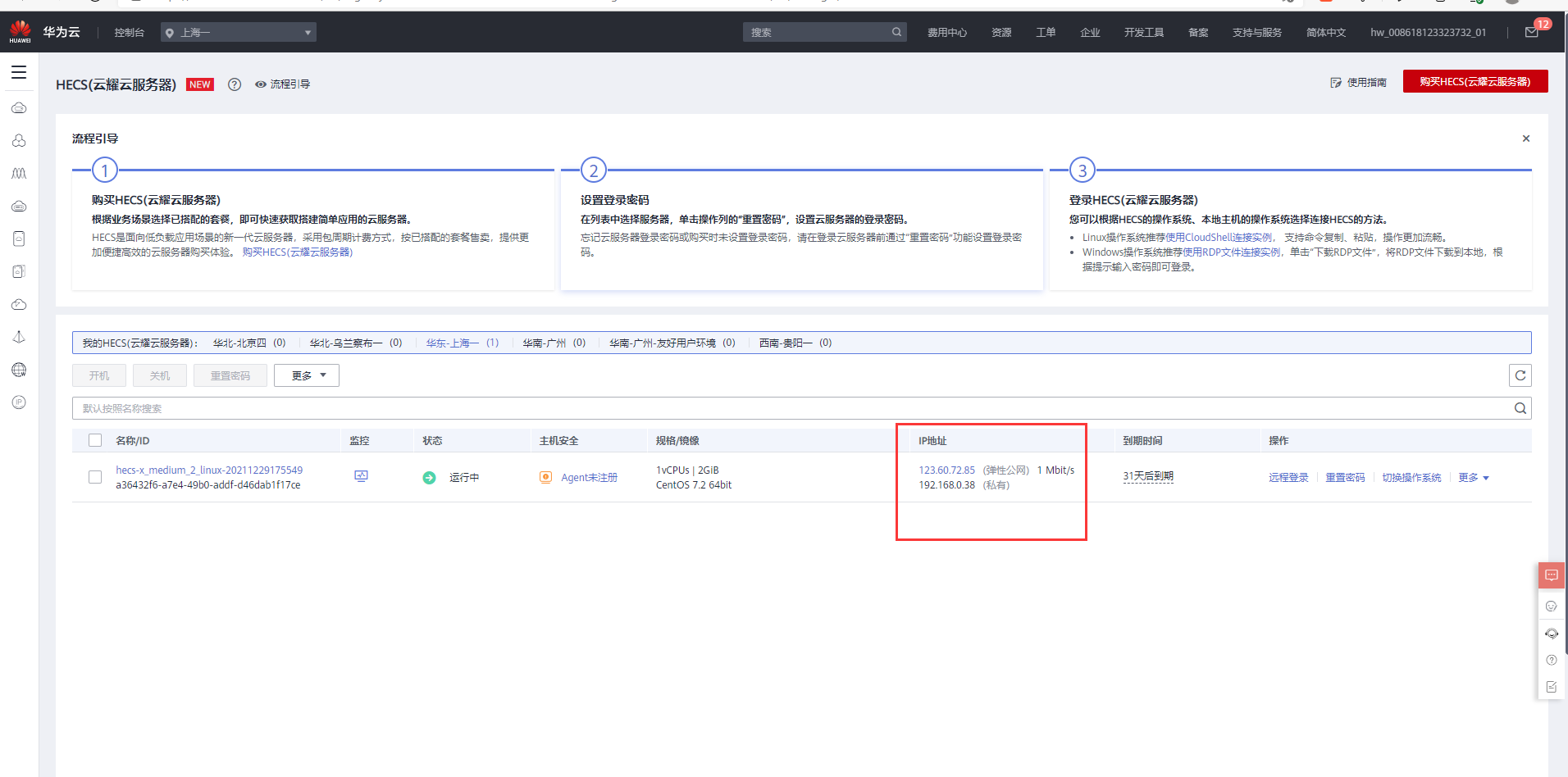Open the region selector 上海一 dropdown
This screenshot has height=777, width=1568.
[239, 32]
